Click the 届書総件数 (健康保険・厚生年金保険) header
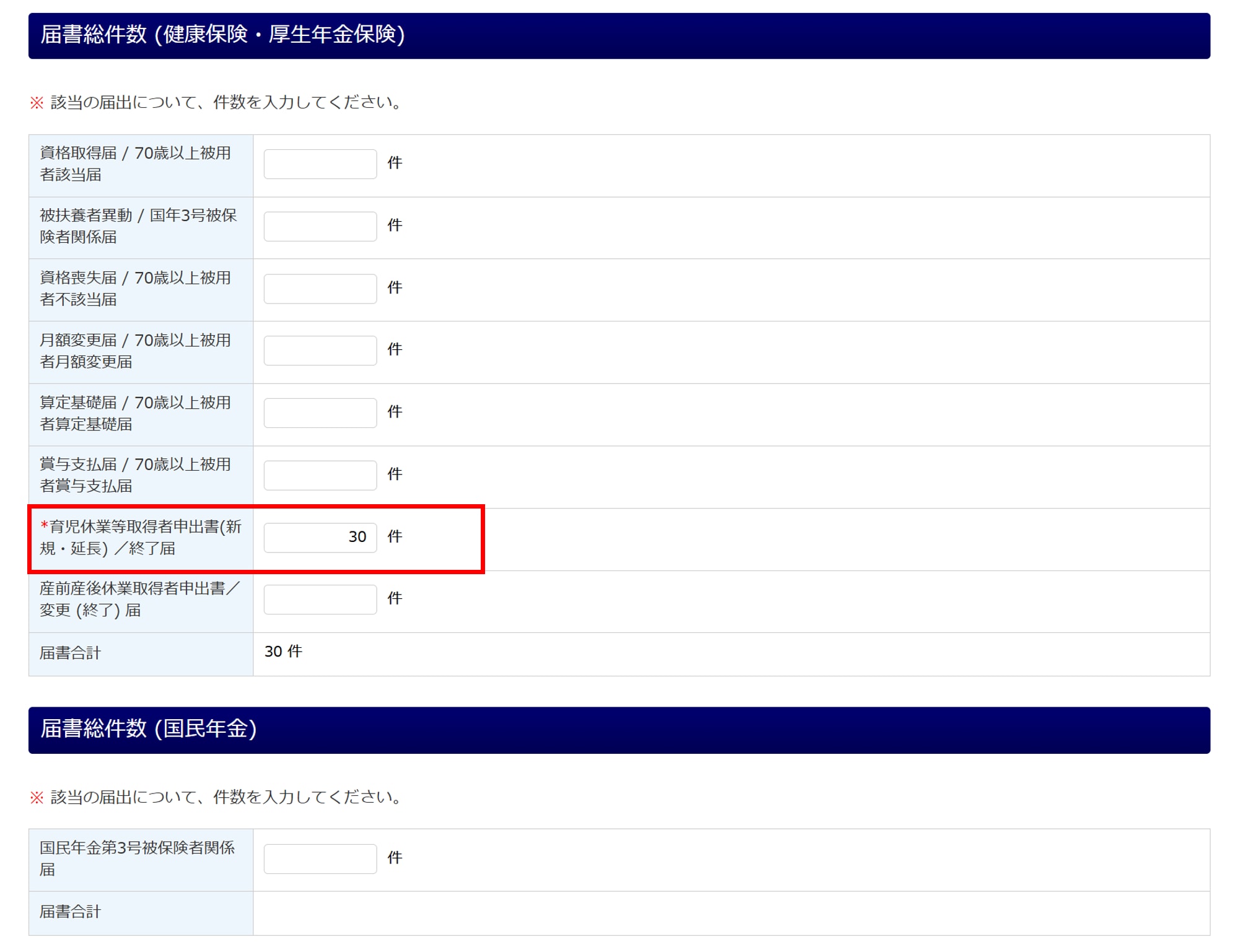Viewport: 1239px width, 952px height. pyautogui.click(x=222, y=35)
